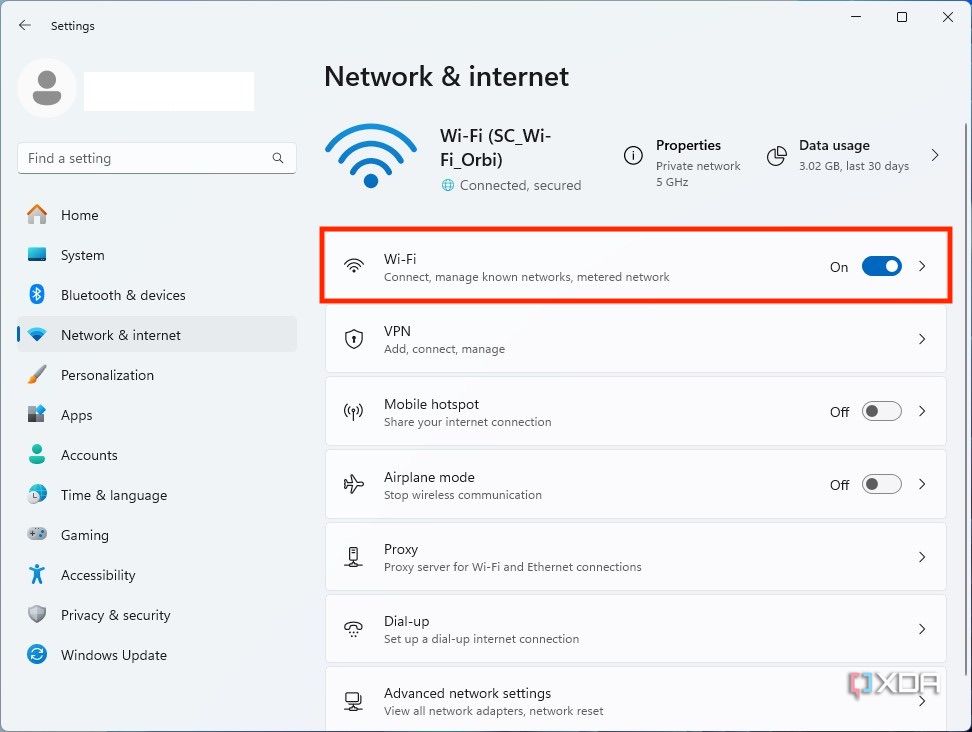Open VPN page with its chevron
This screenshot has height=732, width=972.
coord(922,339)
